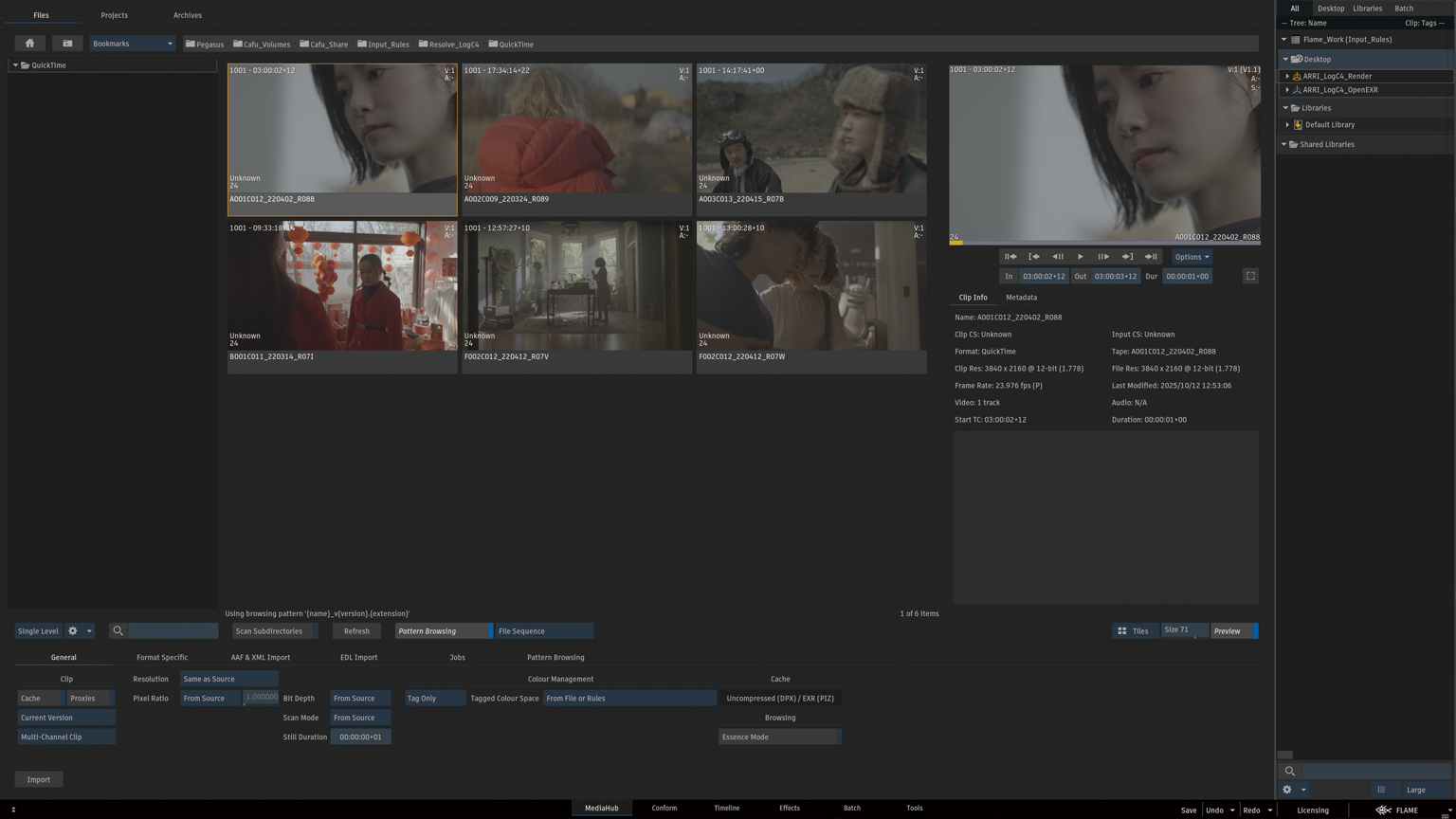Enter fullscreen preview with the expand icon

pos(1250,276)
